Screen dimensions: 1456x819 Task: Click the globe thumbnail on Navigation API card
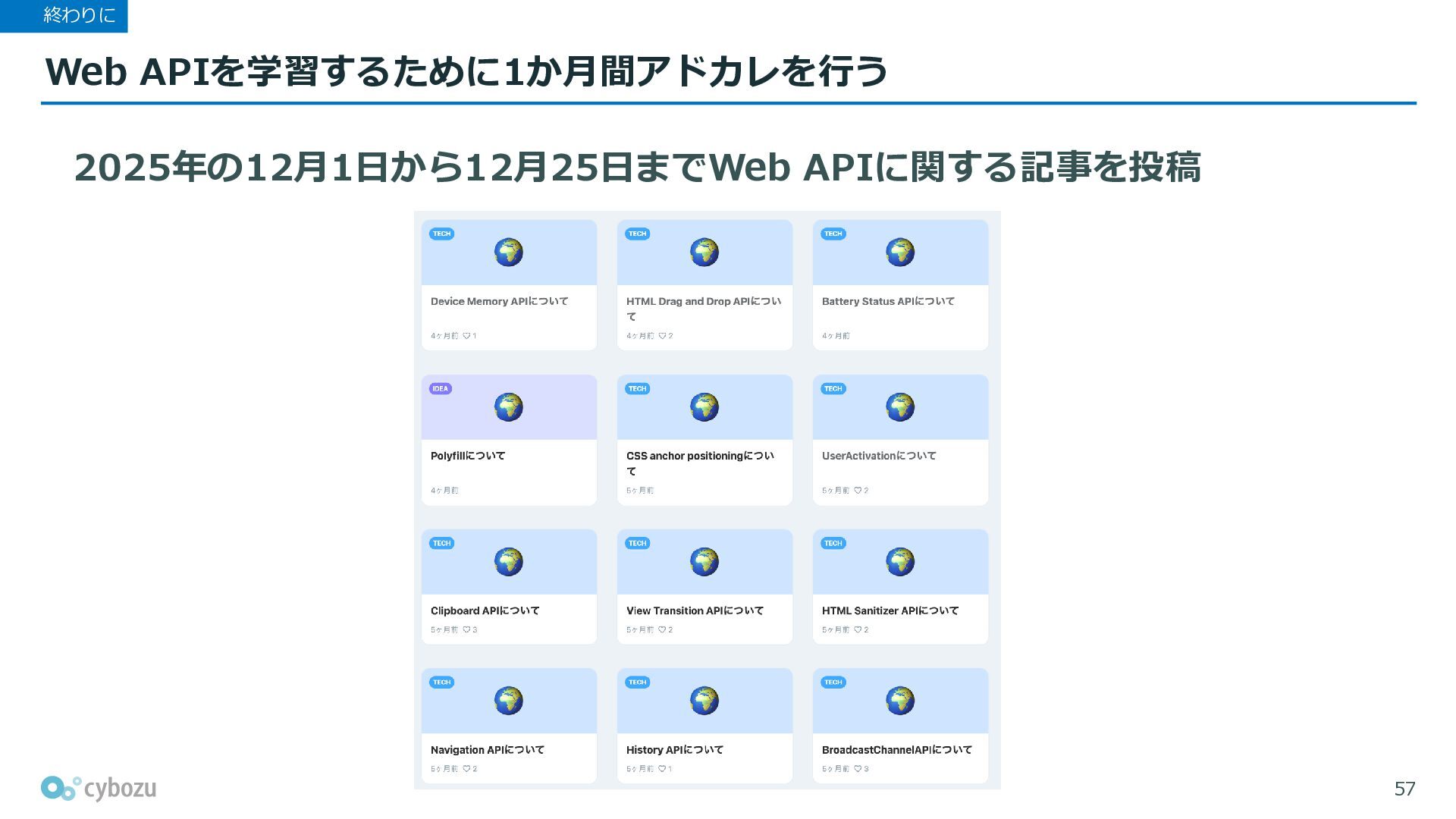click(x=508, y=701)
